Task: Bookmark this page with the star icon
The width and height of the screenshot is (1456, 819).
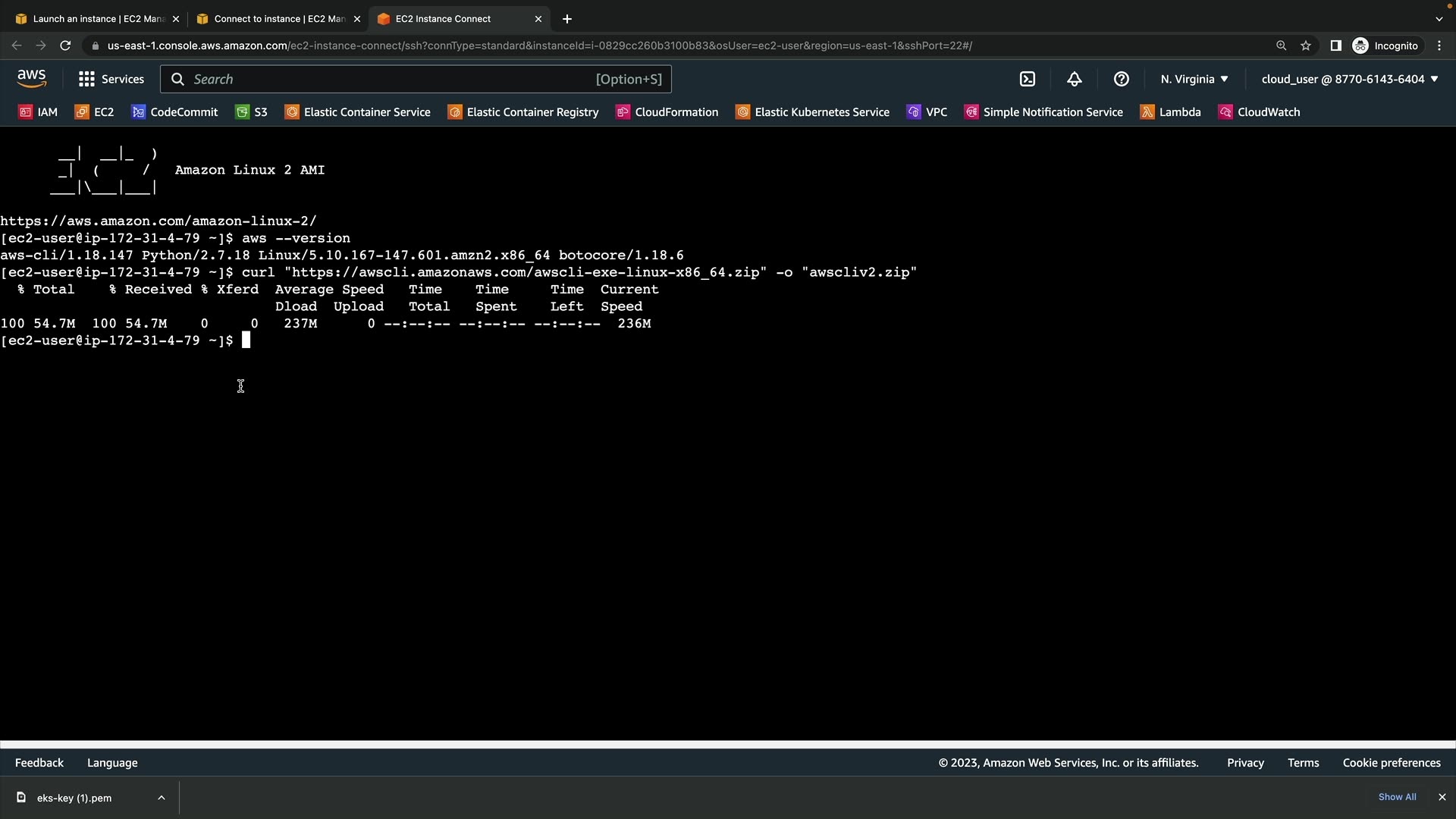Action: (x=1306, y=45)
